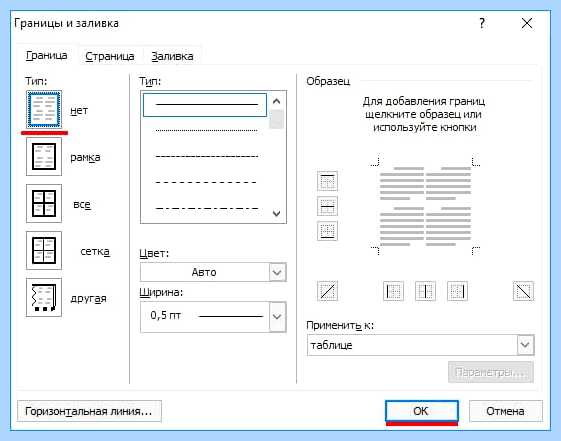This screenshot has width=561, height=441.
Task: Toggle the diagonal down border button
Action: (523, 291)
